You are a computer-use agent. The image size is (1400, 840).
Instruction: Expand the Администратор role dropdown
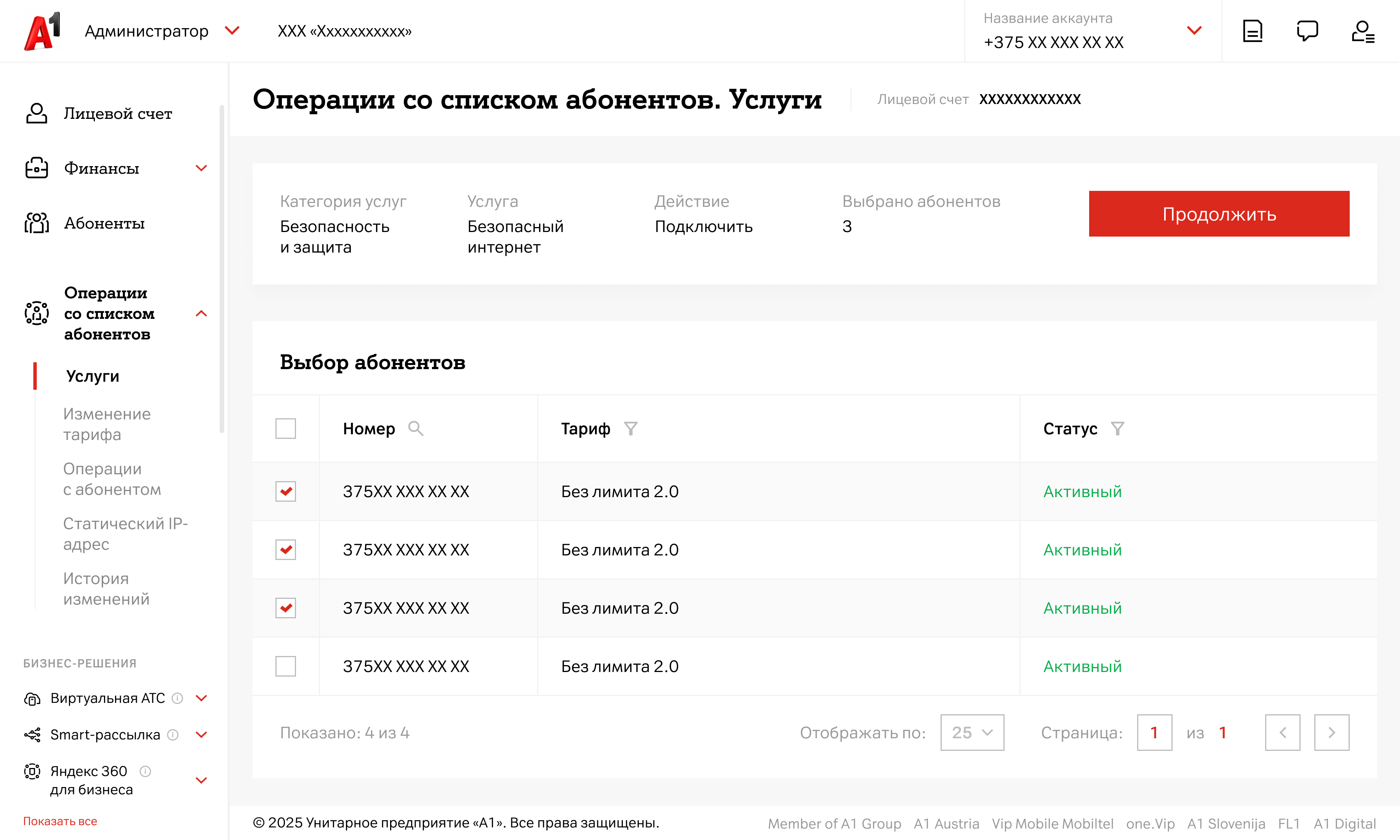pos(232,30)
